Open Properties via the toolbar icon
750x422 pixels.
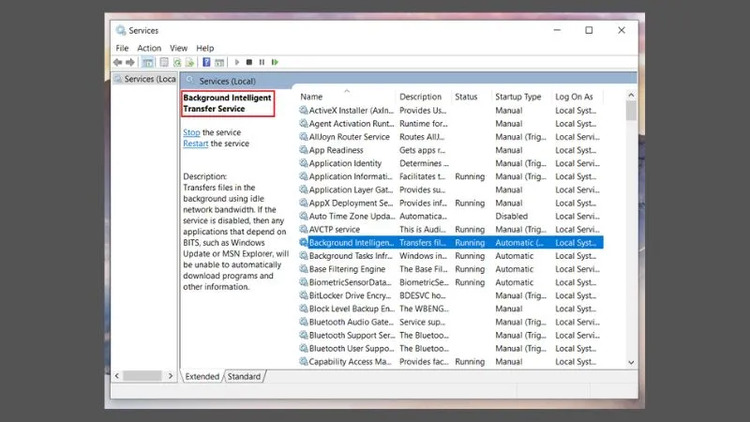(x=164, y=62)
